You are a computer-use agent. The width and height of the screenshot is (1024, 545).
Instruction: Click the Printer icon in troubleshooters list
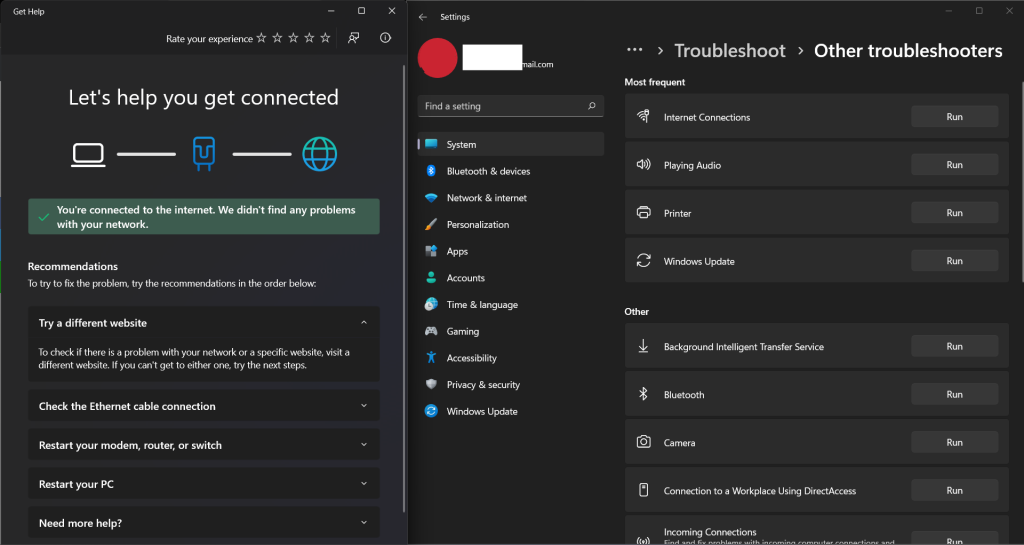click(x=643, y=213)
